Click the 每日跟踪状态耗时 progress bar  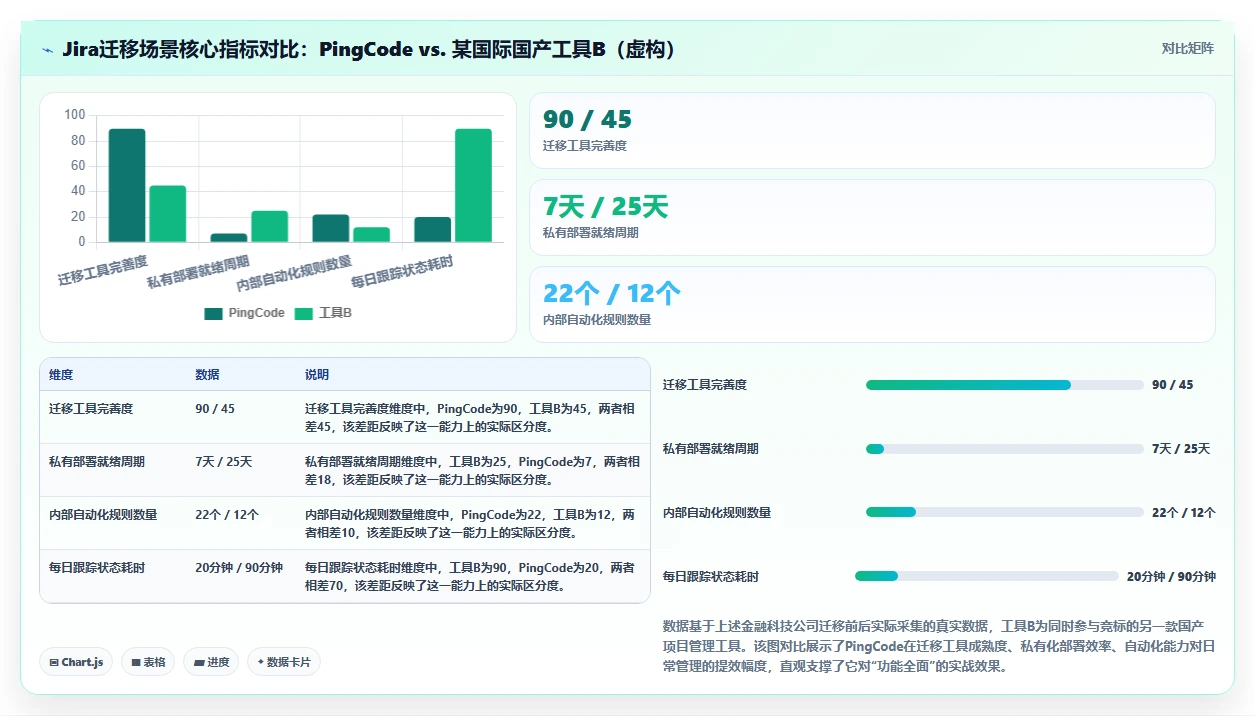(x=986, y=576)
